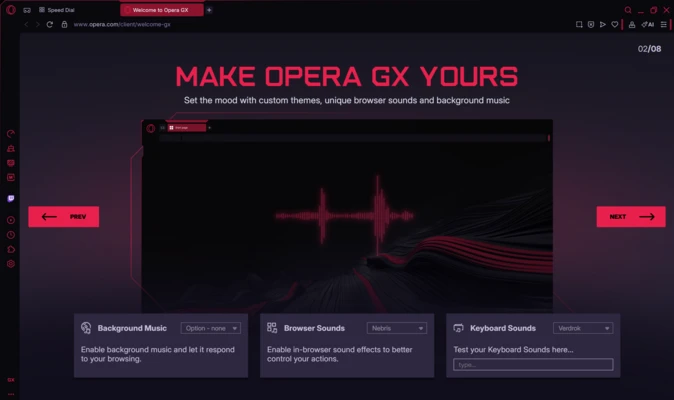Click 'Test your Keyboard Sounds here...' text
Screen dimensions: 674x400
513,350
